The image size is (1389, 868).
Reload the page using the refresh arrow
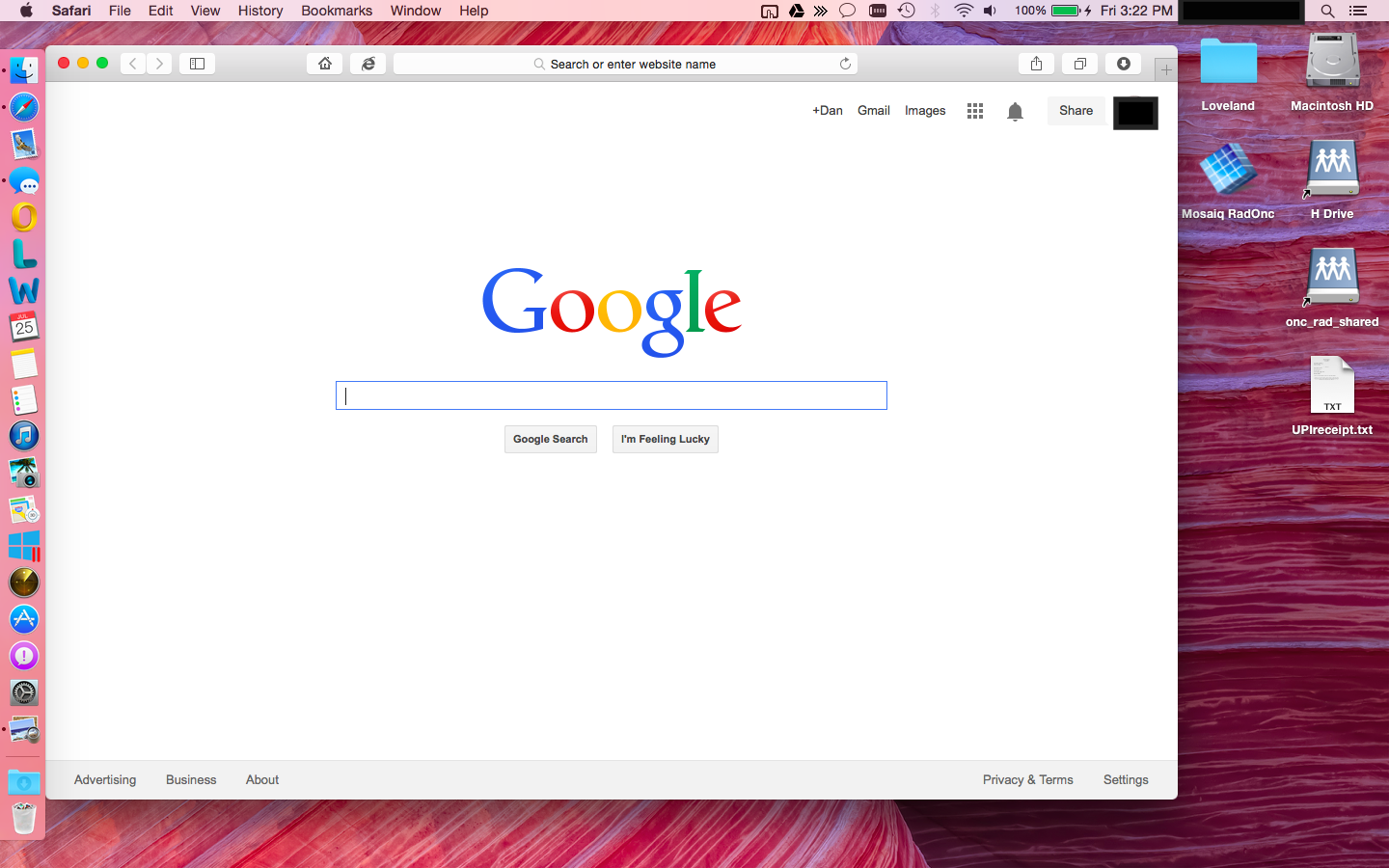coord(845,64)
